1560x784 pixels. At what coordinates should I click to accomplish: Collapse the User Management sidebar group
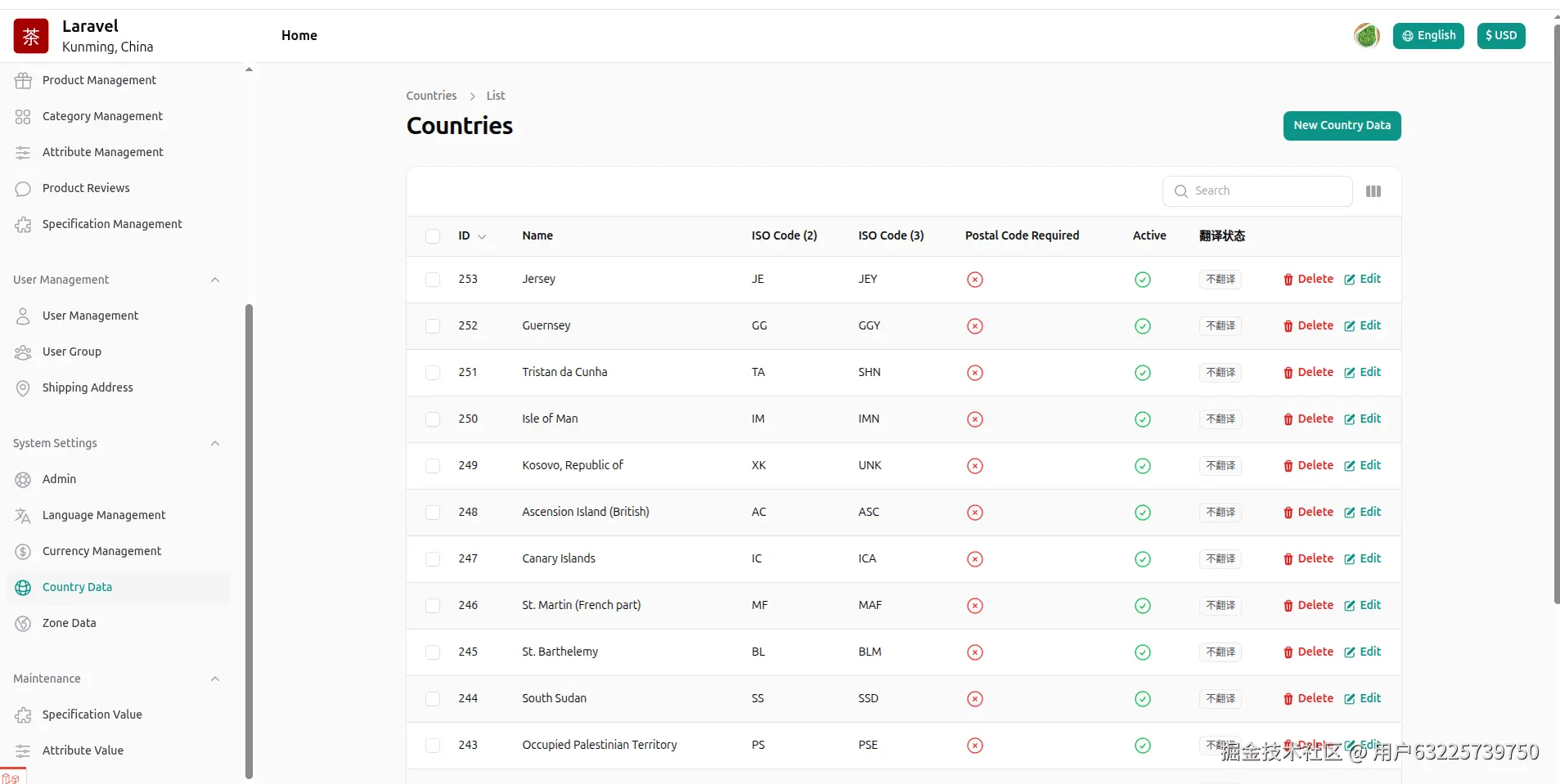pos(214,280)
